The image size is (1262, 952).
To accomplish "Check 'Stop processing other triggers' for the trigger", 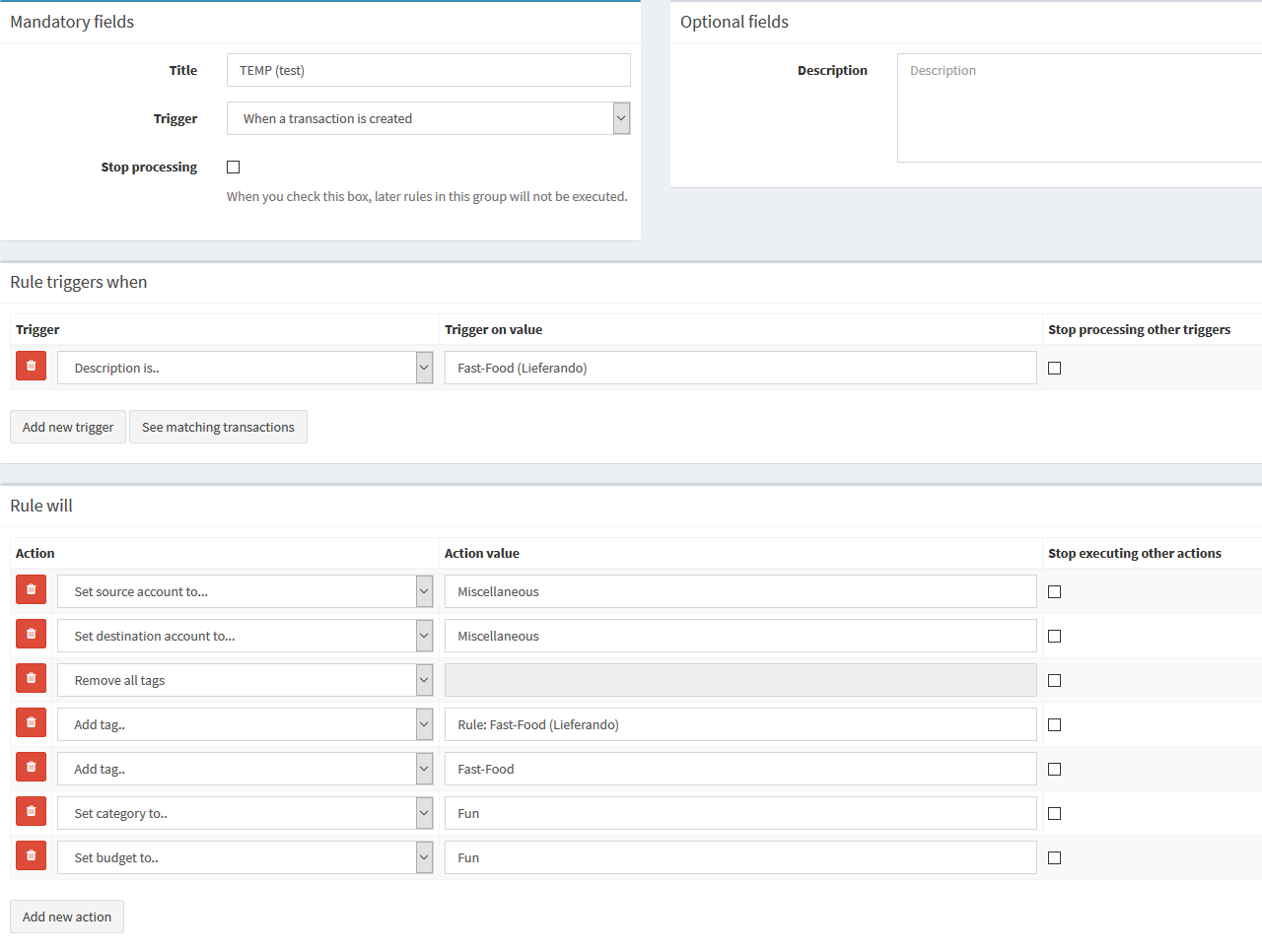I will coord(1054,368).
